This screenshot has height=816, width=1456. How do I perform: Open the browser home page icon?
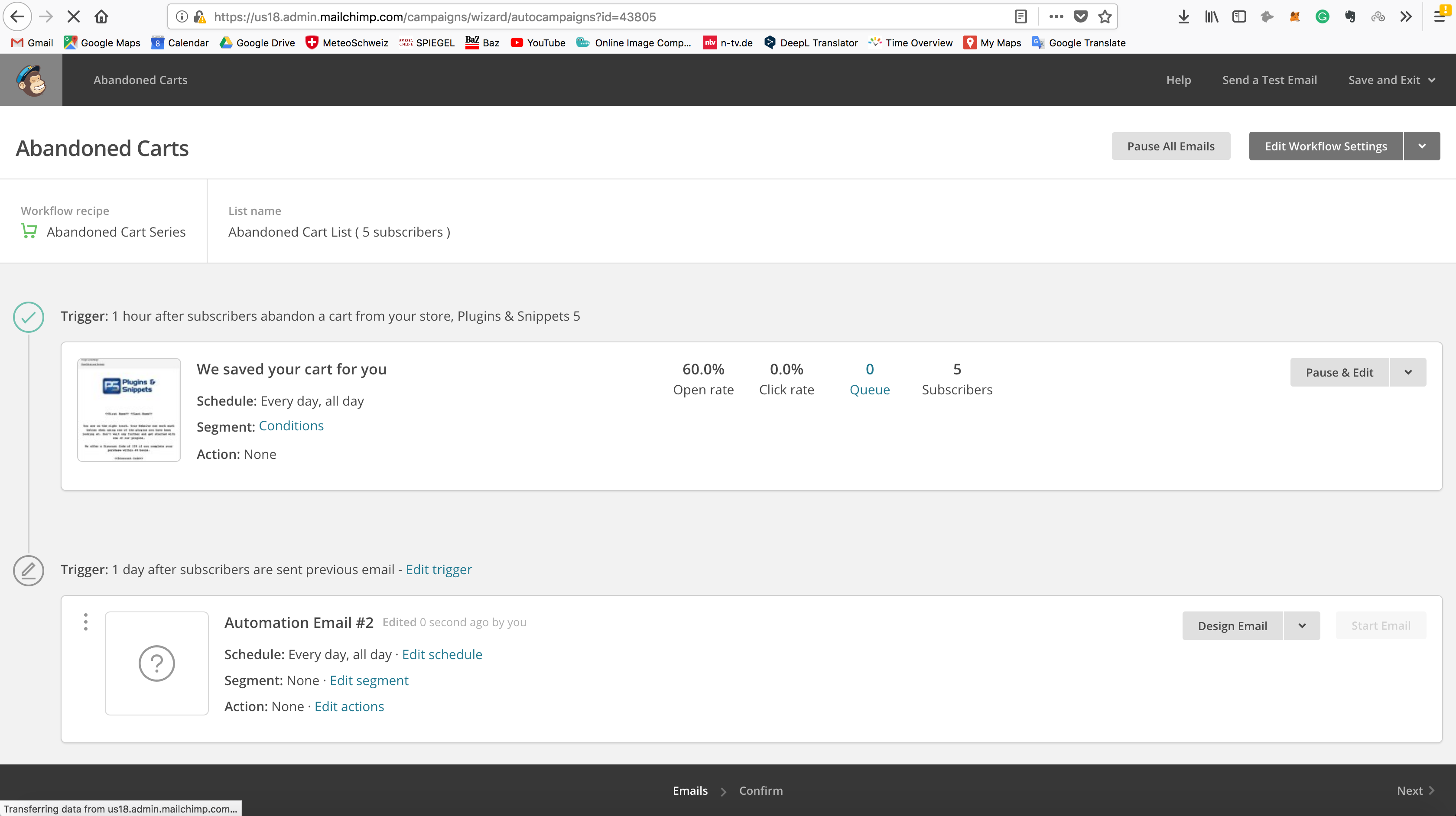[101, 16]
